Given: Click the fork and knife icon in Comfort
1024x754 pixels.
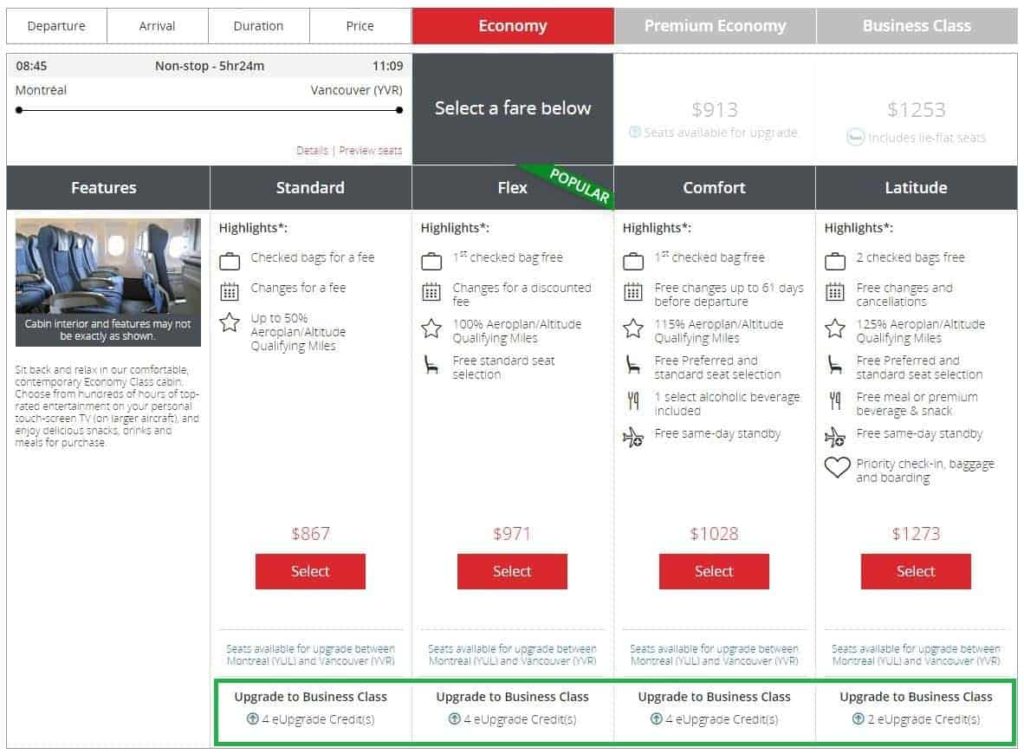Looking at the screenshot, I should [x=633, y=402].
